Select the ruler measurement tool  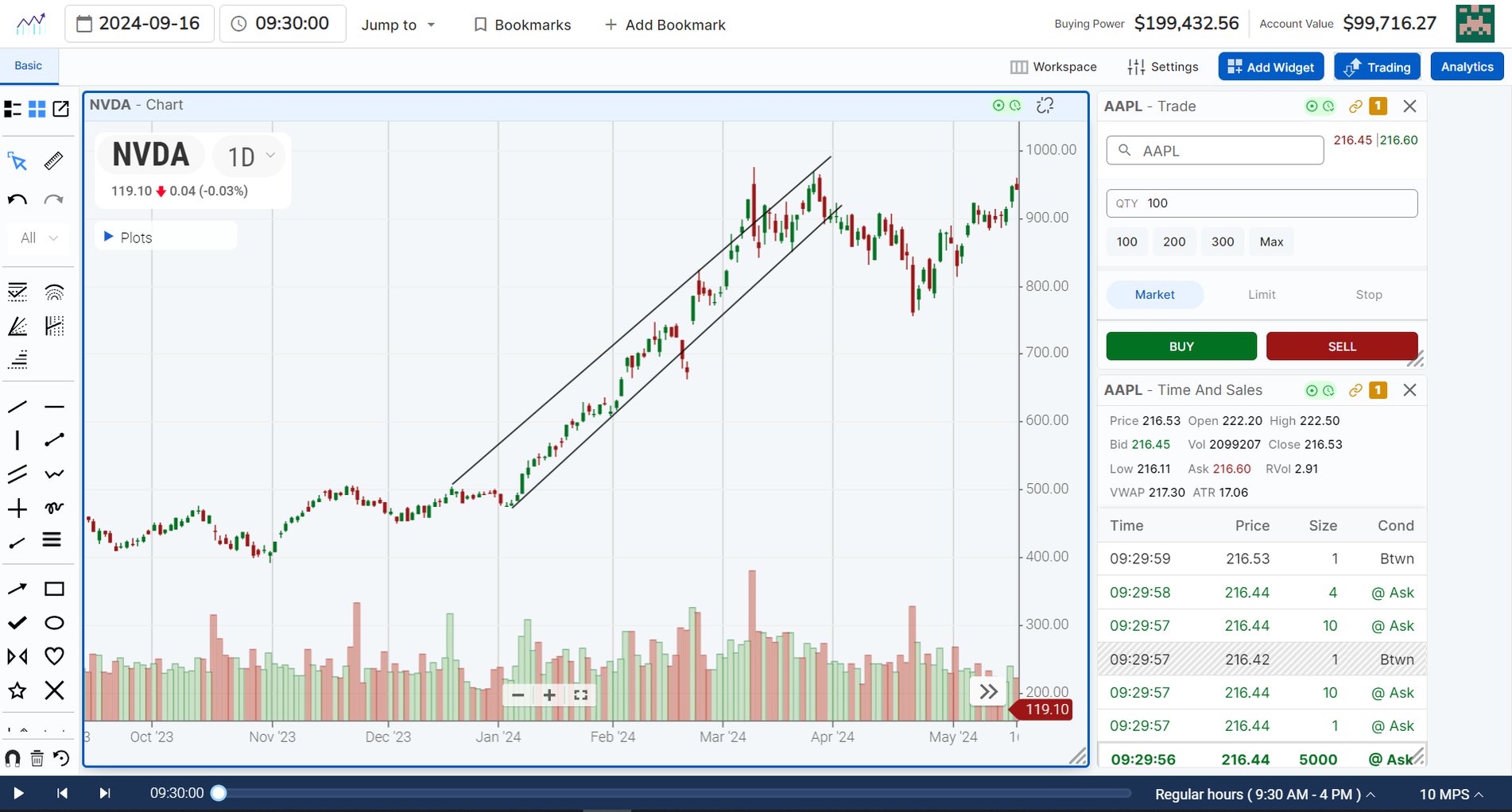52,161
